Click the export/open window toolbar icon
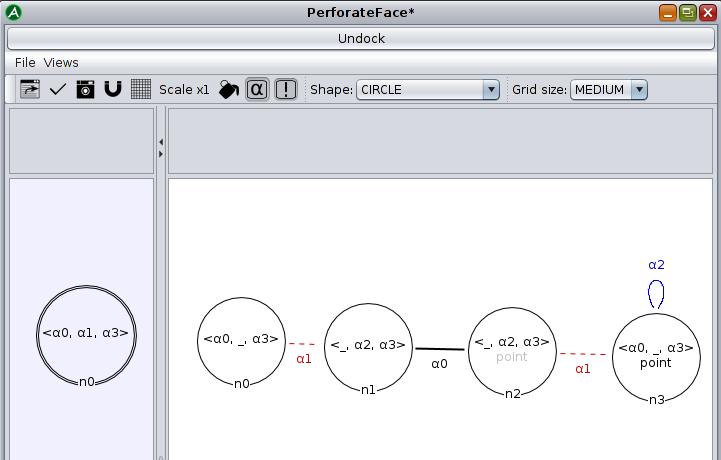Image resolution: width=721 pixels, height=460 pixels. click(x=30, y=89)
